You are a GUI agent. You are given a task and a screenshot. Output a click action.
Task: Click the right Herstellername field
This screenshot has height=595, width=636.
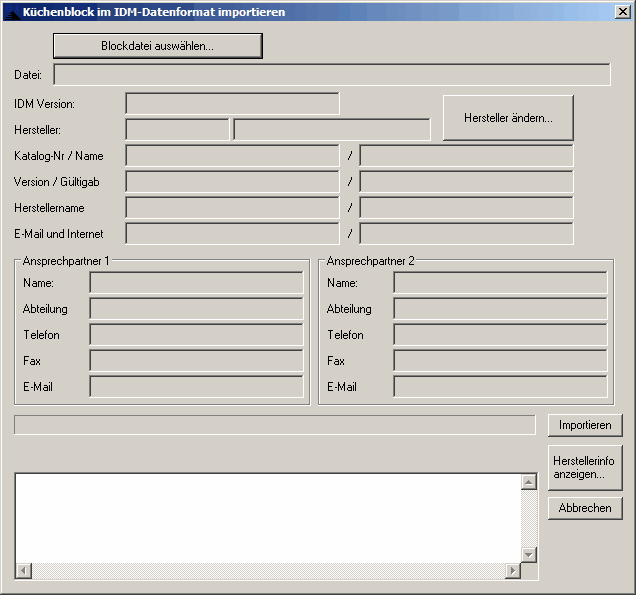pyautogui.click(x=466, y=208)
